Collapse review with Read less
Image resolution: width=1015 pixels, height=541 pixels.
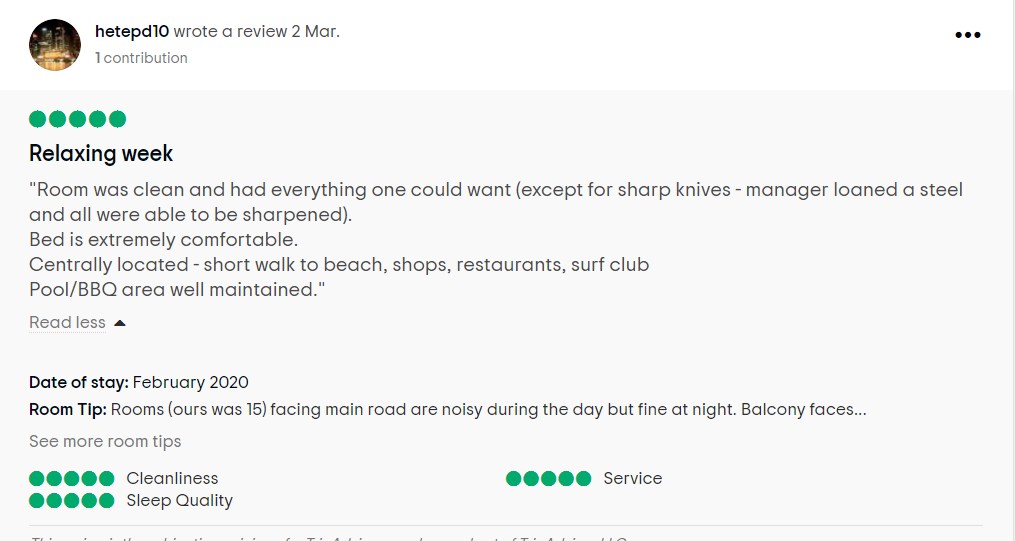[x=67, y=322]
